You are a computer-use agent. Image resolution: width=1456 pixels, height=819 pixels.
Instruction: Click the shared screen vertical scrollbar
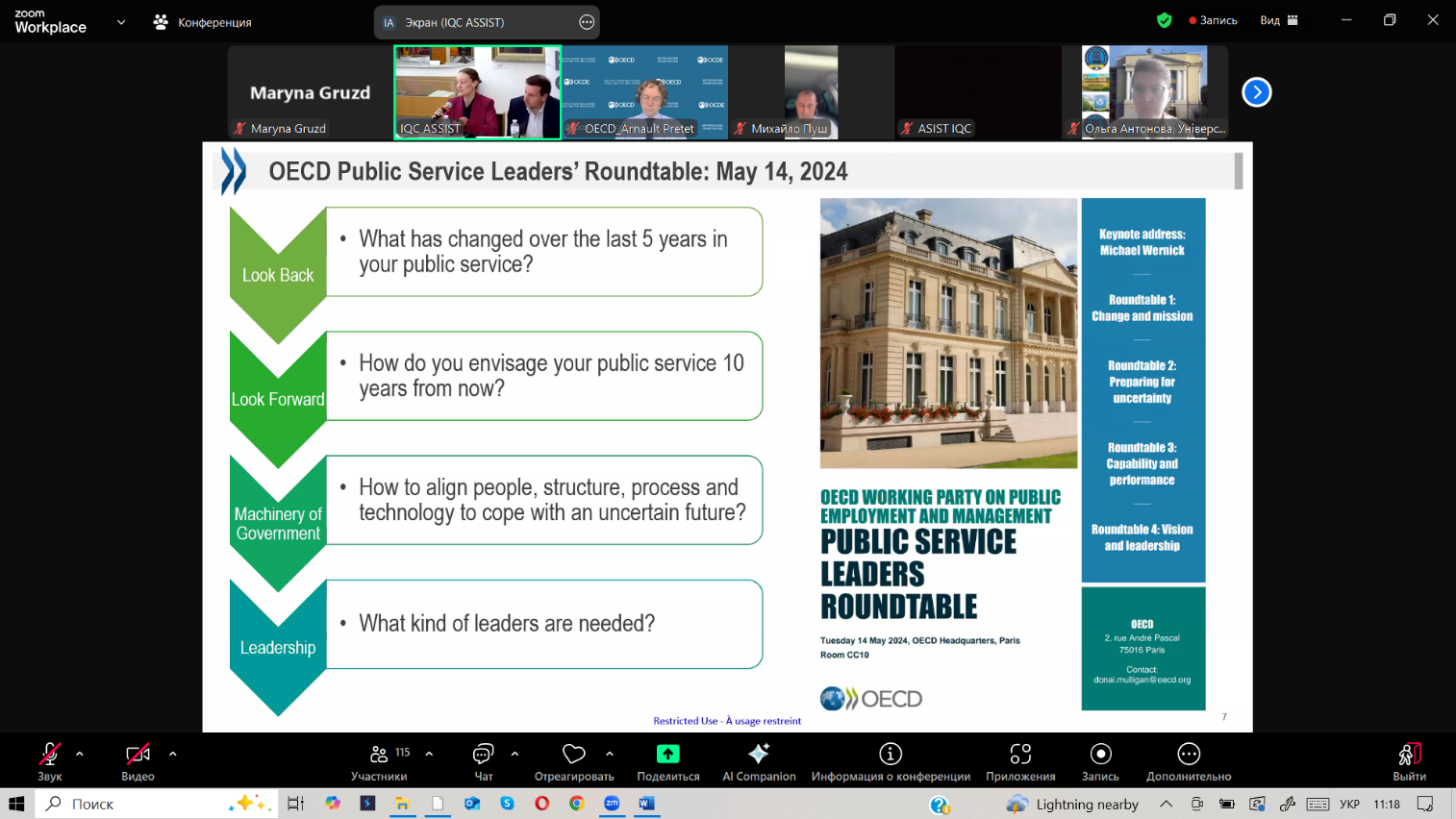click(1239, 171)
